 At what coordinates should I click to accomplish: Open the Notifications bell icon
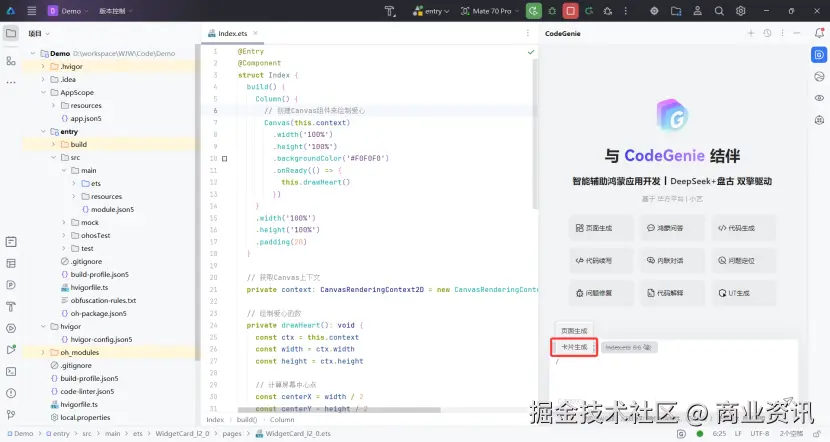(x=819, y=33)
